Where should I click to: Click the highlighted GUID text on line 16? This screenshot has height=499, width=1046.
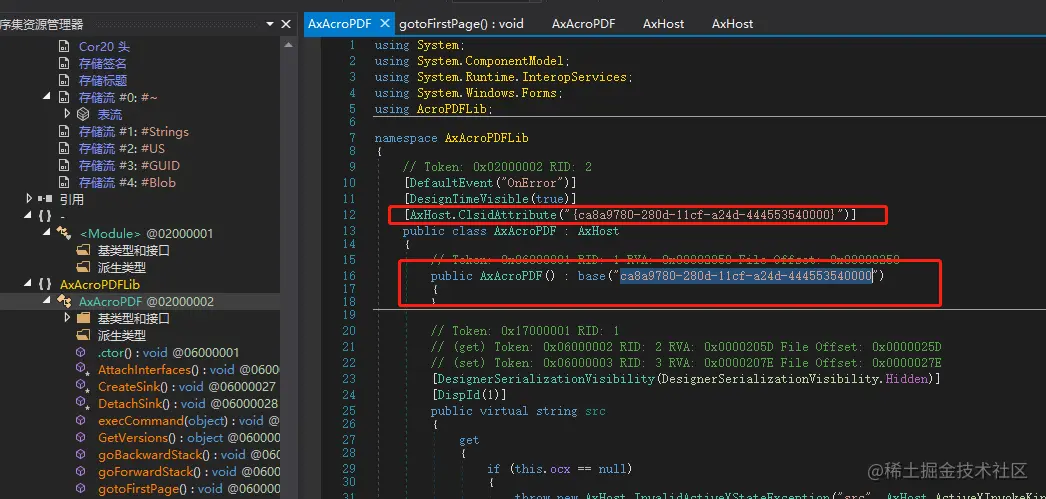[746, 276]
